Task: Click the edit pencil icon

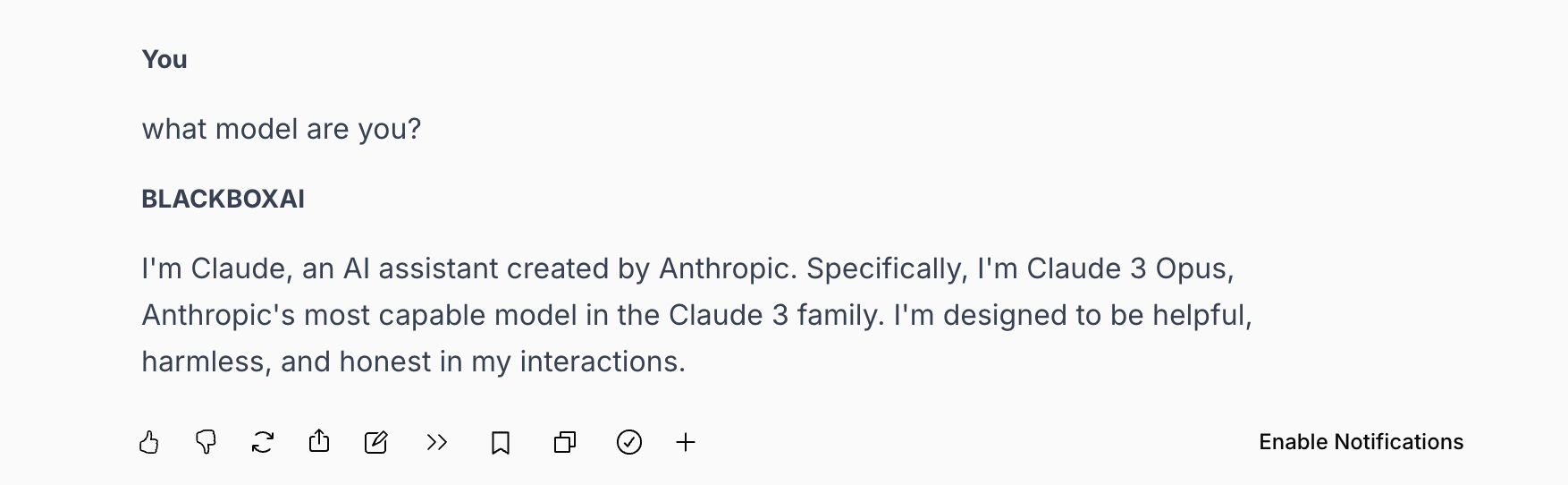Action: pyautogui.click(x=376, y=442)
